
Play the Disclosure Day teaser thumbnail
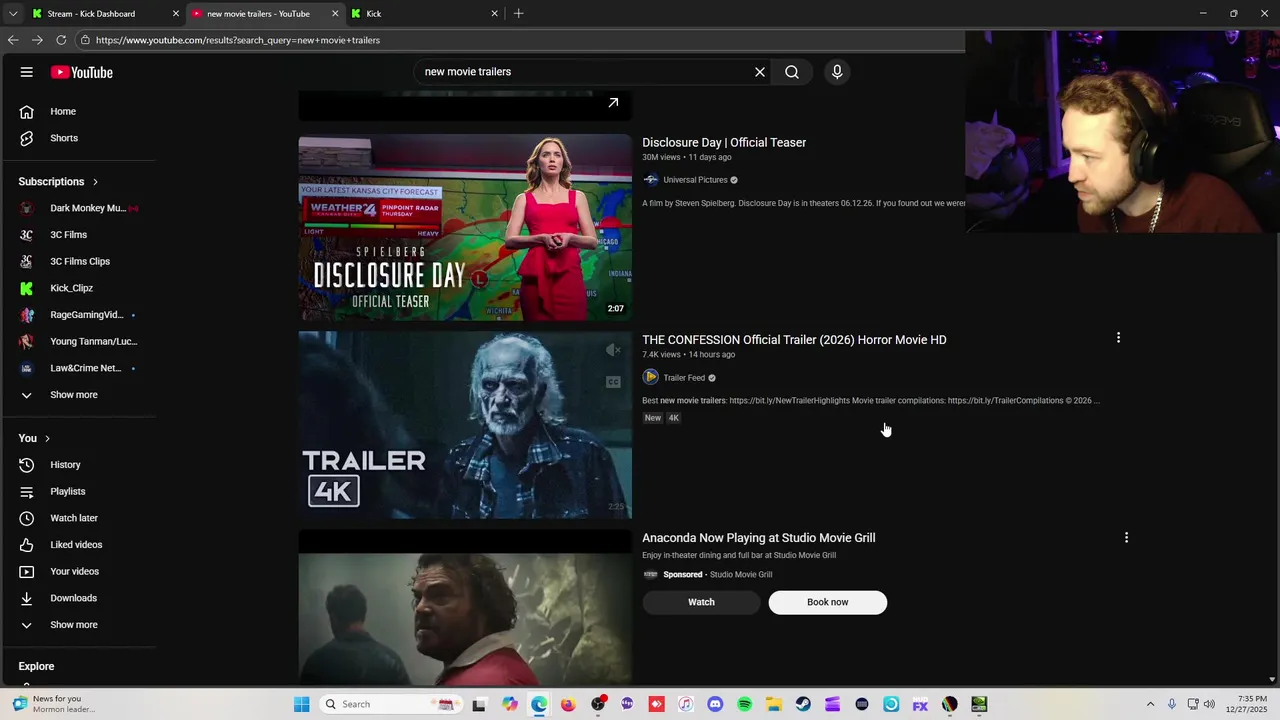[465, 227]
